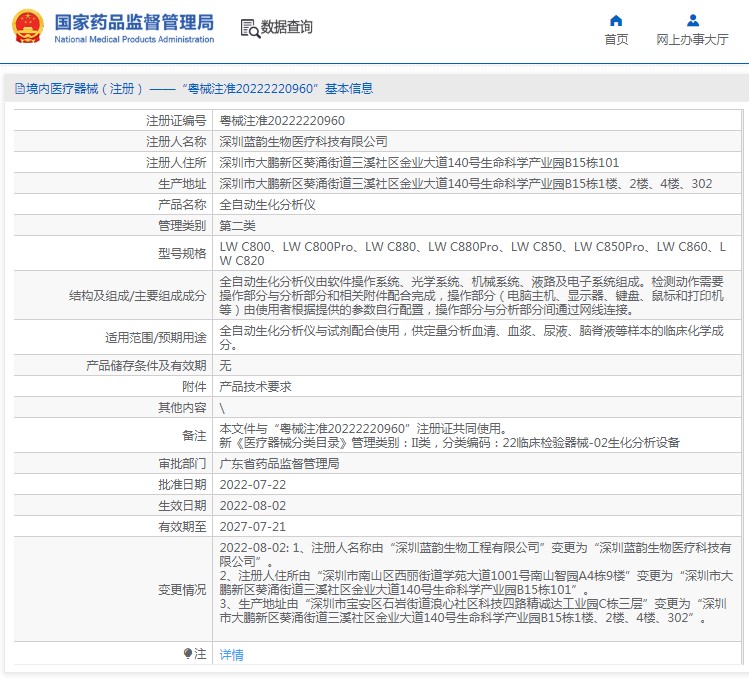Click the document icon before 境内医疗器械 title
This screenshot has width=749, height=679.
tap(19, 89)
